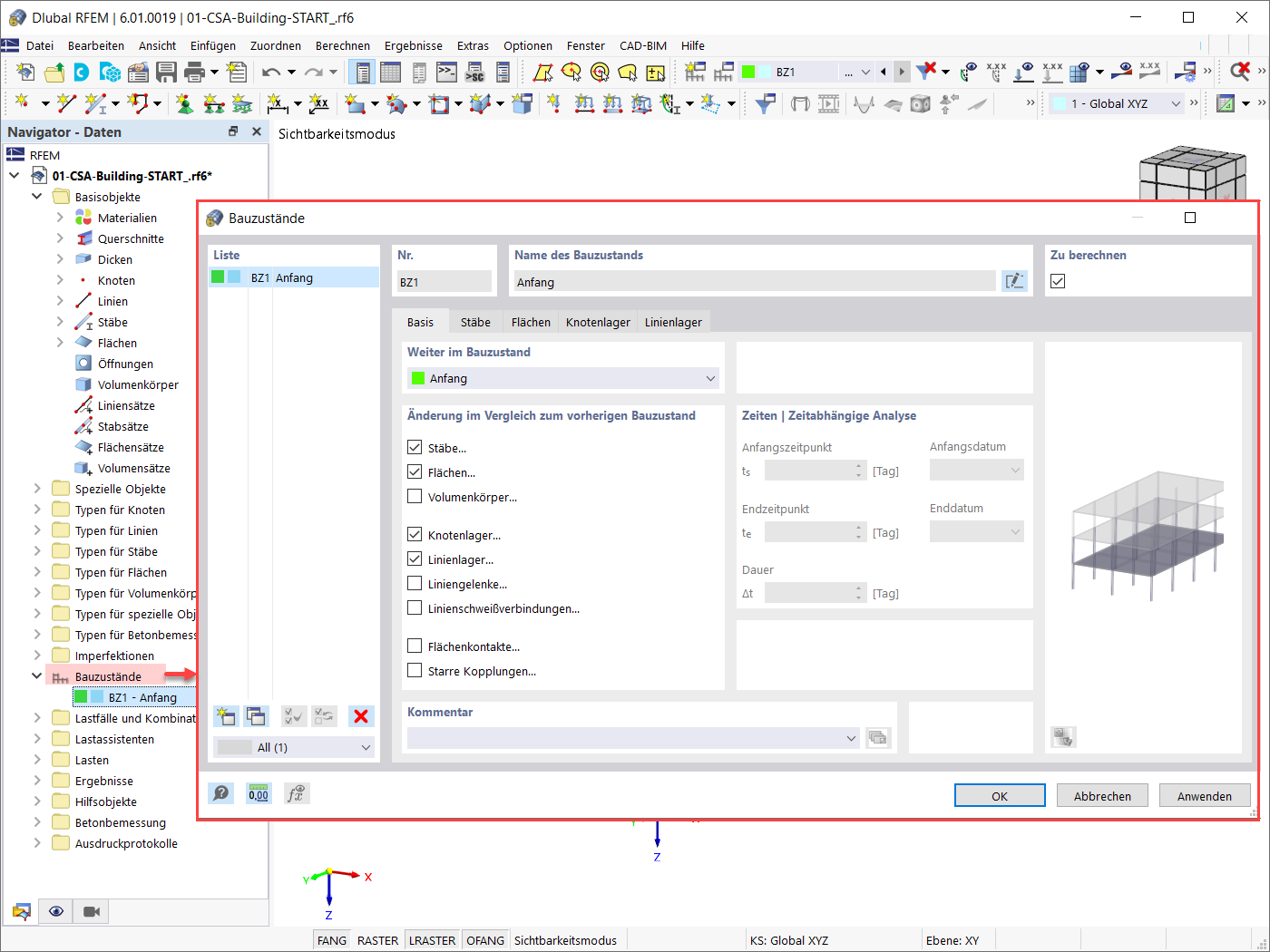Copy the selected construction stage
Image resolution: width=1270 pixels, height=952 pixels.
coord(256,716)
